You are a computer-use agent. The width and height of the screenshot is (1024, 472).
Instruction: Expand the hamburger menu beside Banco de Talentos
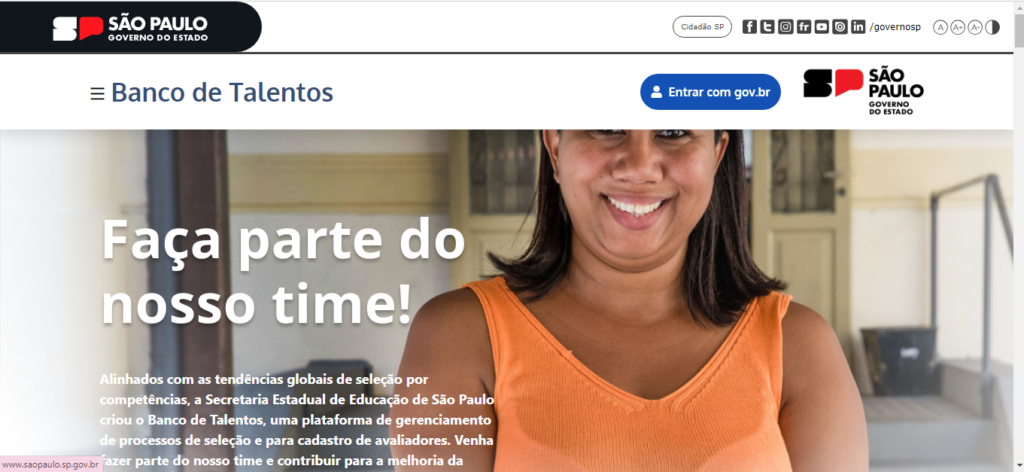[x=97, y=94]
